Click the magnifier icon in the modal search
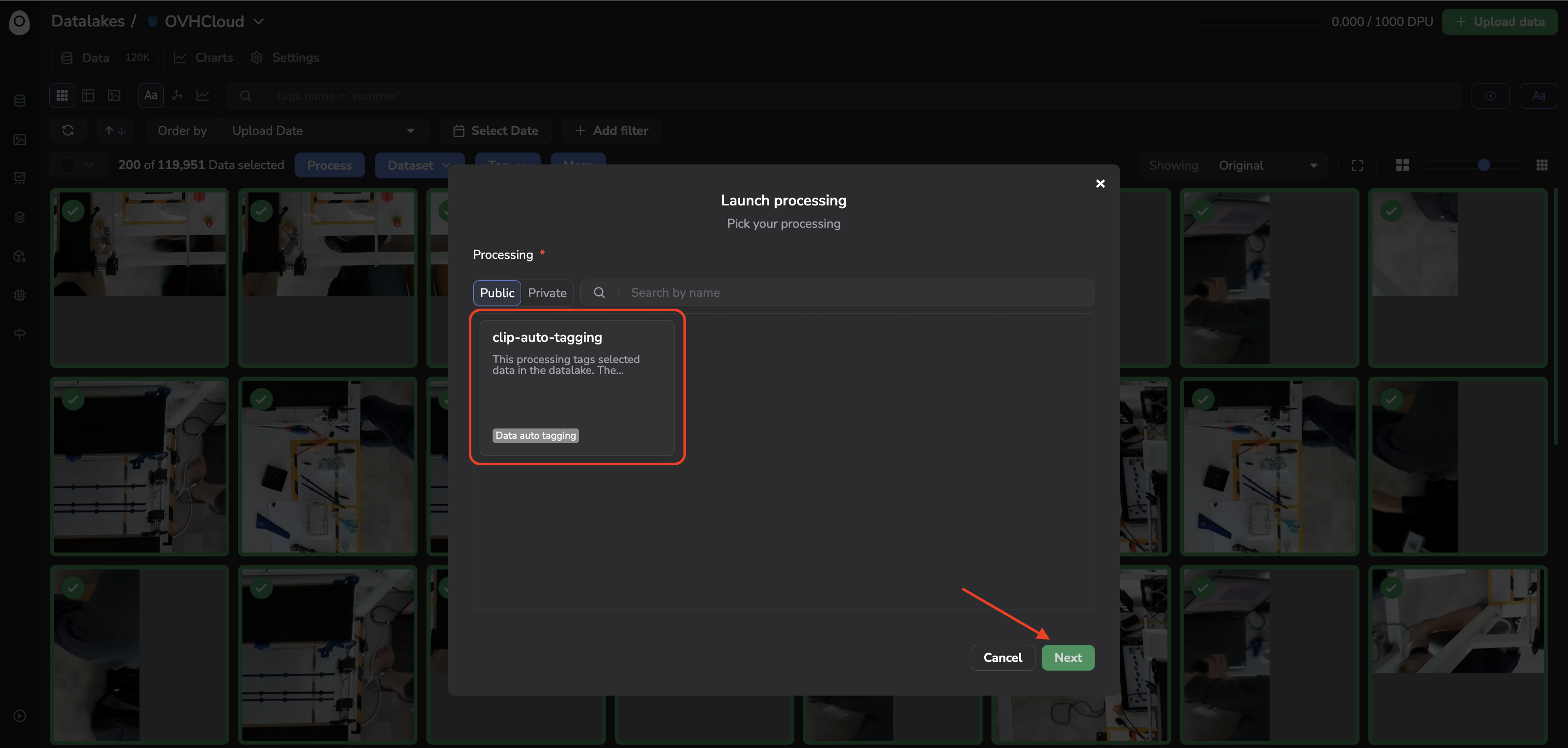This screenshot has height=748, width=1568. (x=599, y=293)
